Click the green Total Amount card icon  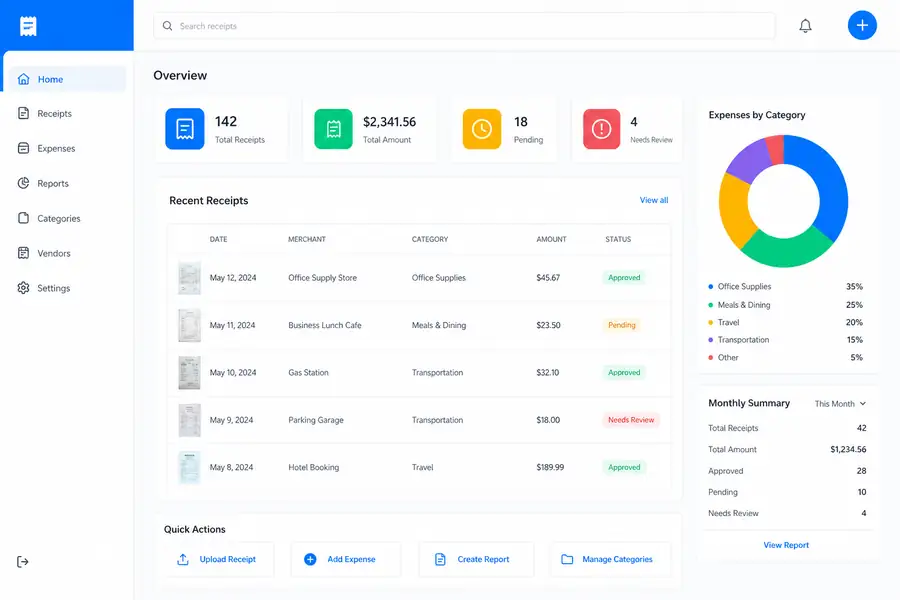(333, 129)
